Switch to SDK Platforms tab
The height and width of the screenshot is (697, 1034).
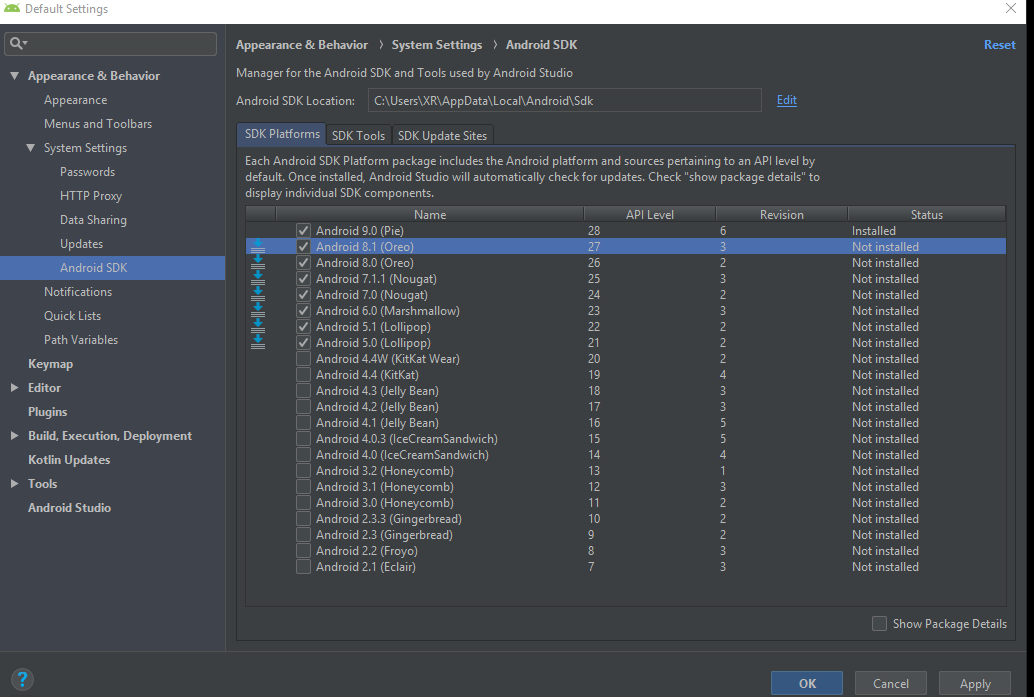(282, 134)
